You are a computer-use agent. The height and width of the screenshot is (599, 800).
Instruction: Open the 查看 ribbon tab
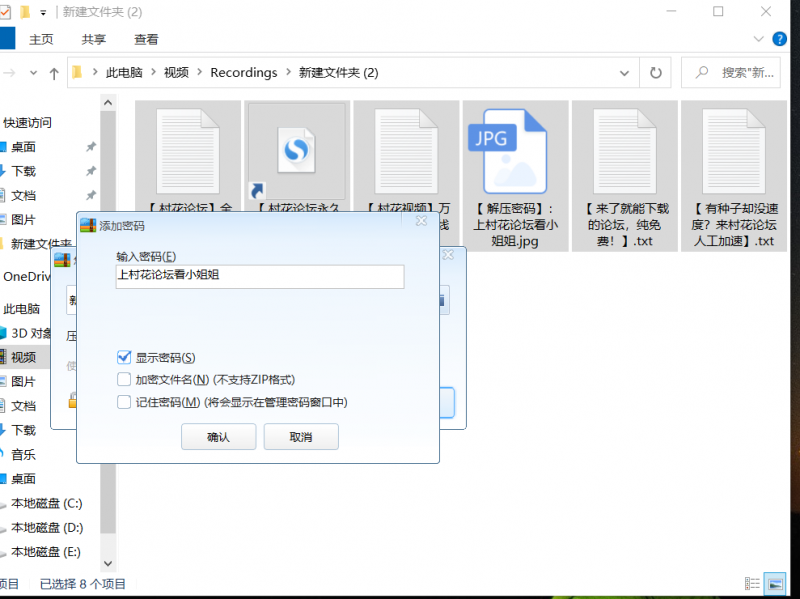pyautogui.click(x=146, y=39)
